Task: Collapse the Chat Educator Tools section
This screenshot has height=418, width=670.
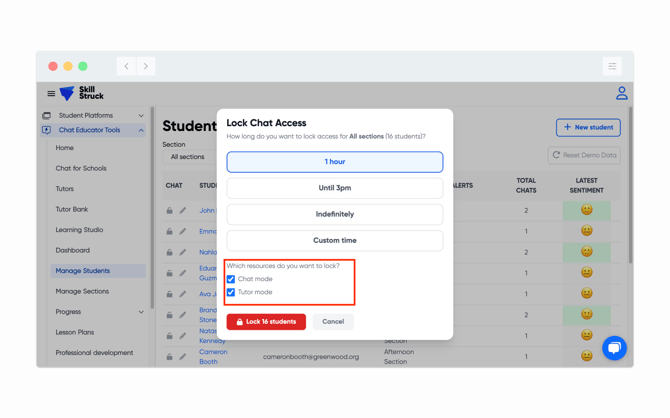Action: click(x=141, y=130)
